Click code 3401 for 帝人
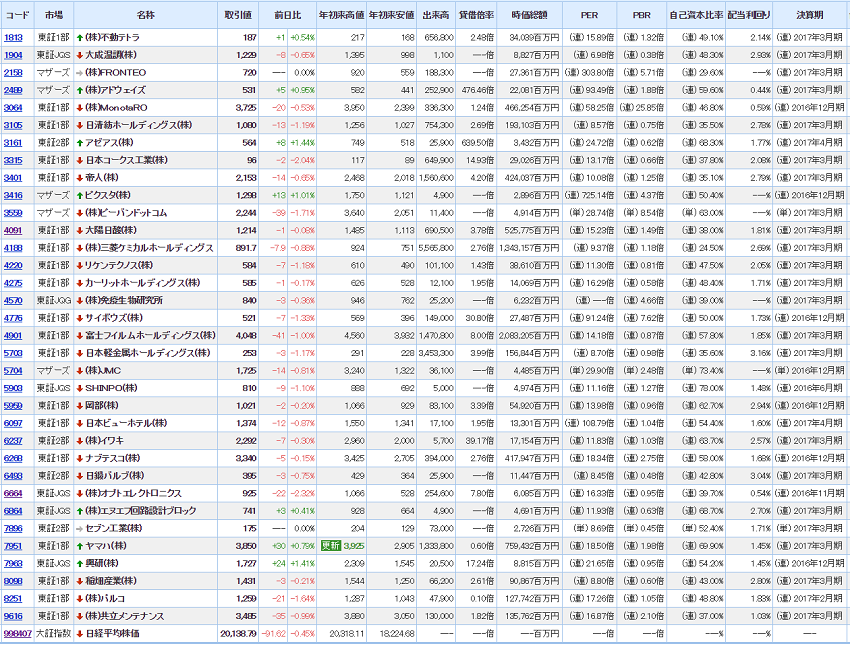This screenshot has width=850, height=646. 13,178
